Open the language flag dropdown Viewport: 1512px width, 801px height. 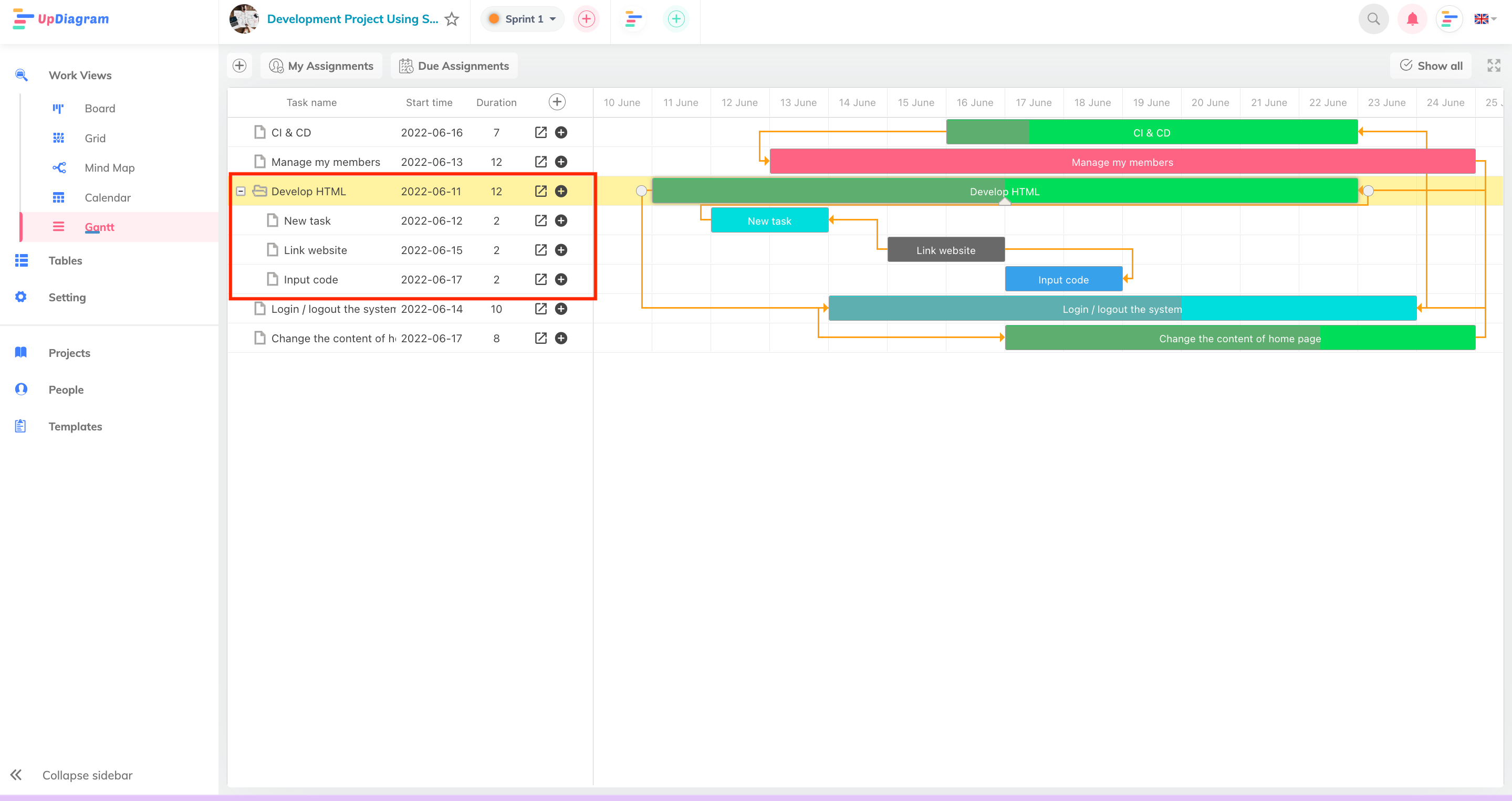pyautogui.click(x=1485, y=19)
